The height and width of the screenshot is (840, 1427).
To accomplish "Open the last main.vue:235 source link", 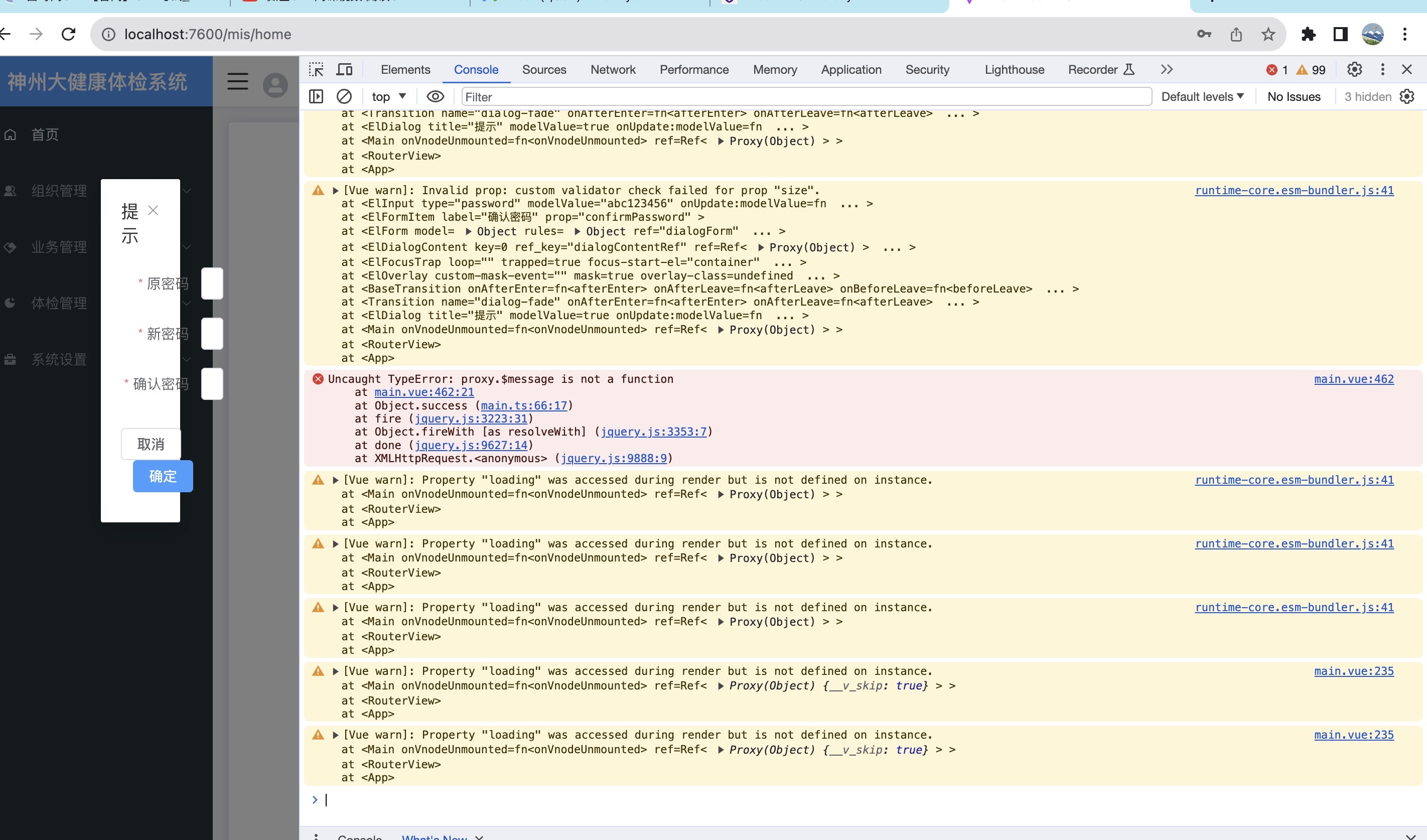I will [x=1354, y=735].
